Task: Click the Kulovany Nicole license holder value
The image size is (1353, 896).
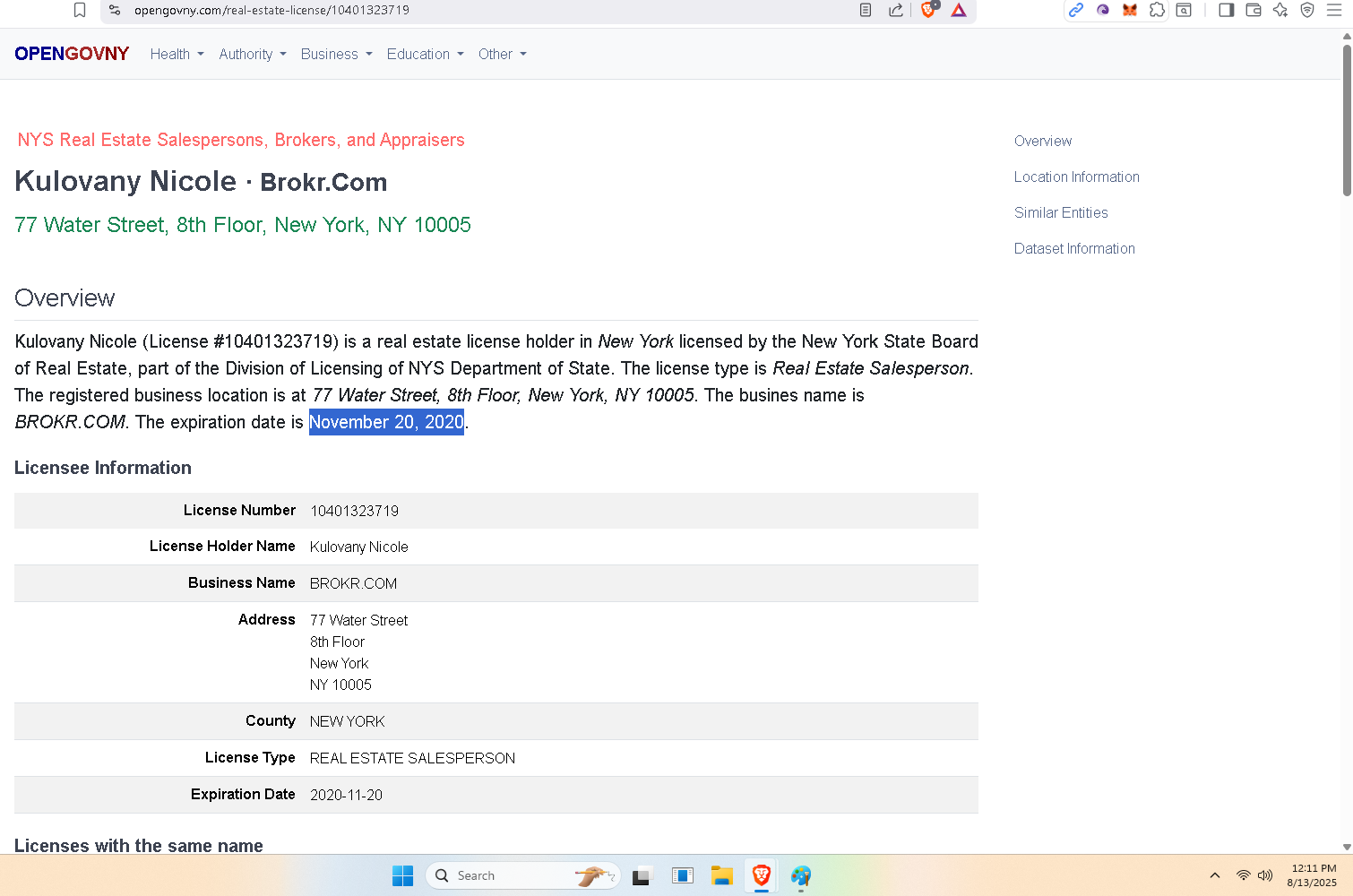Action: tap(358, 547)
